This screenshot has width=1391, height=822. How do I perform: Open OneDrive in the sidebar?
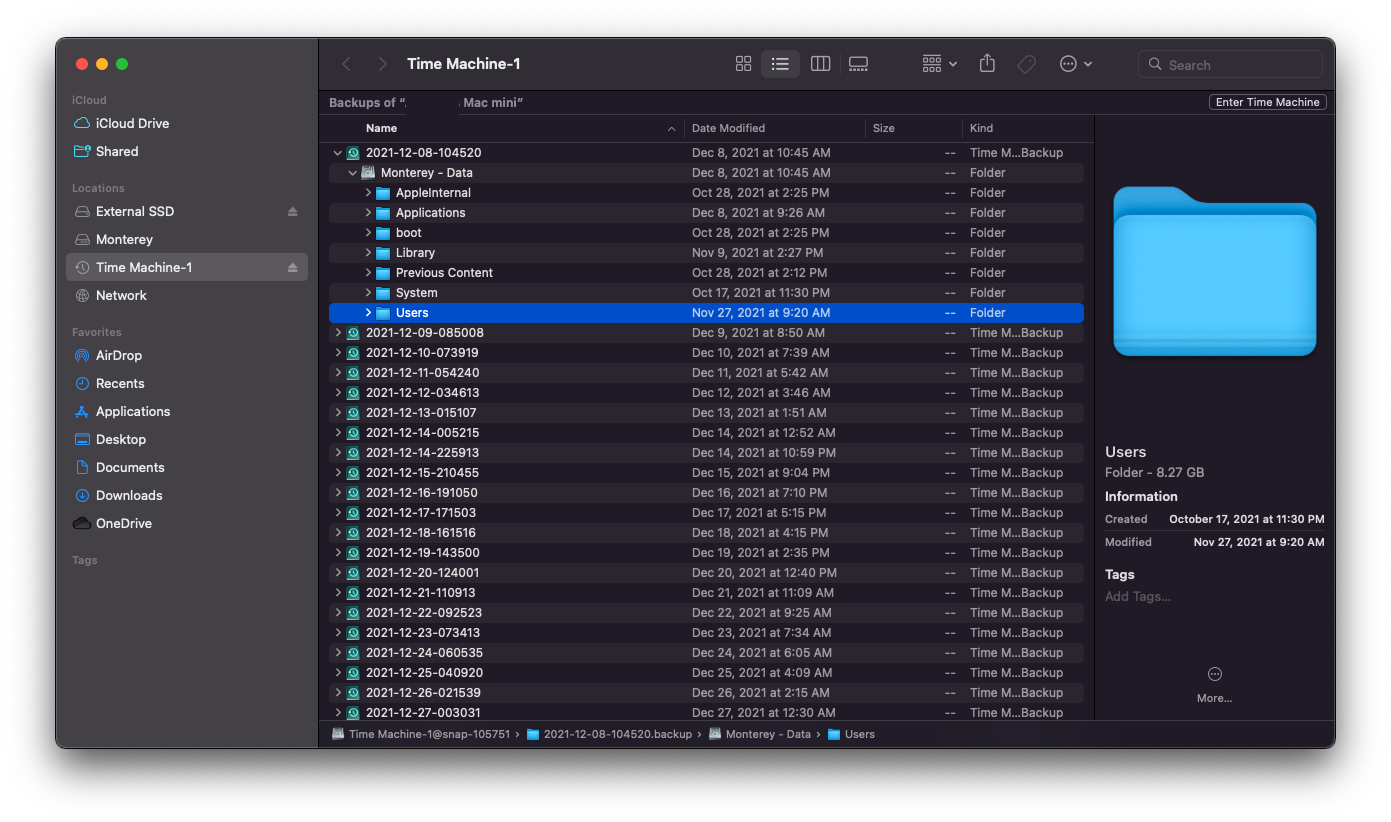(x=187, y=524)
